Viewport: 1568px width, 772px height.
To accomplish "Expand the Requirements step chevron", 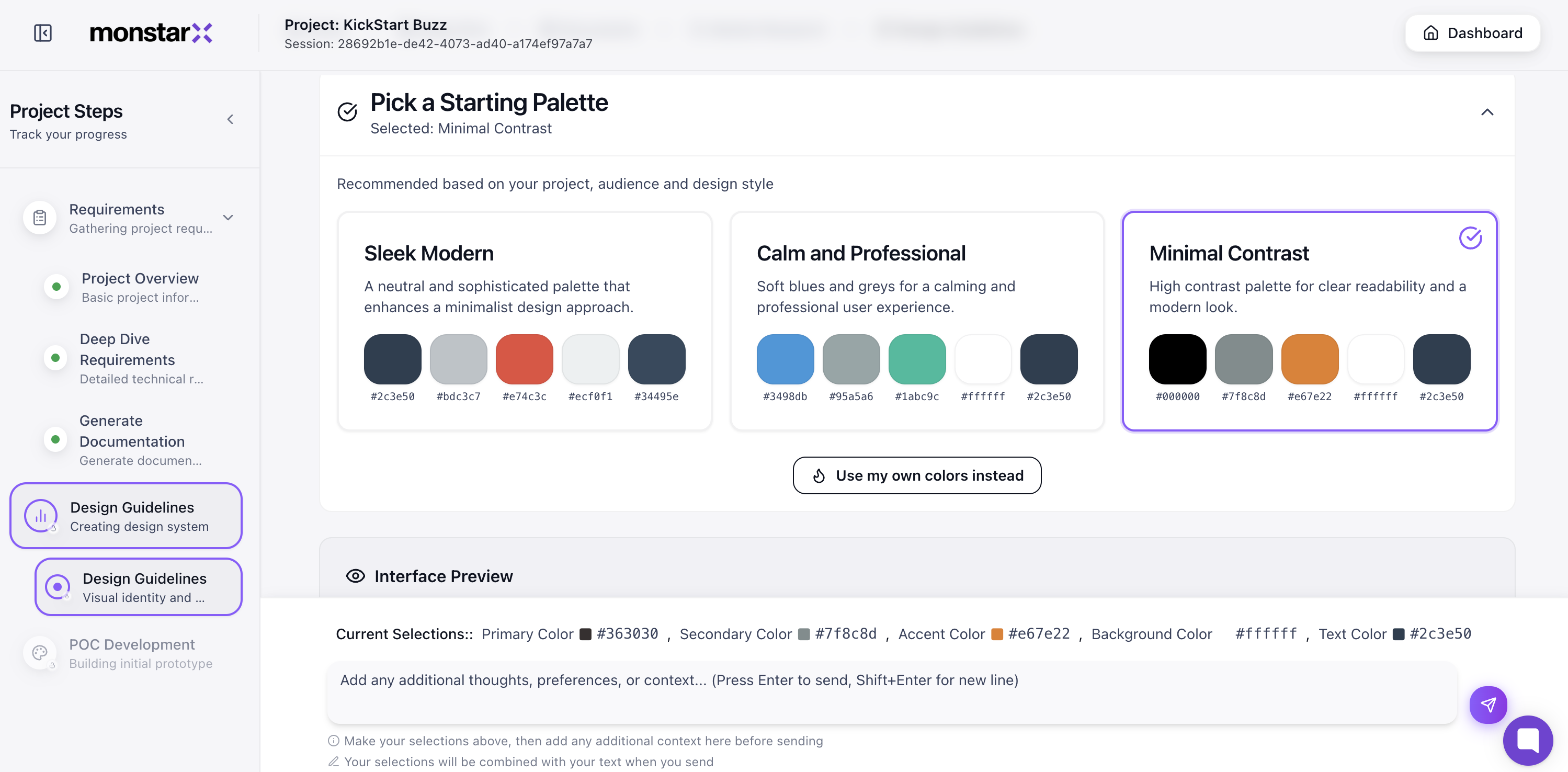I will coord(228,218).
